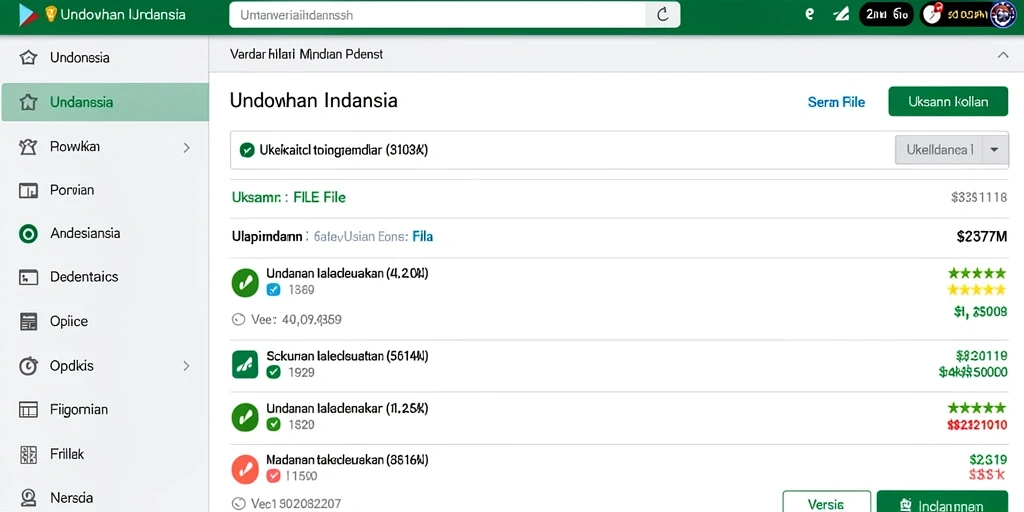
Task: Open Porvian in the sidebar
Action: pyautogui.click(x=104, y=190)
